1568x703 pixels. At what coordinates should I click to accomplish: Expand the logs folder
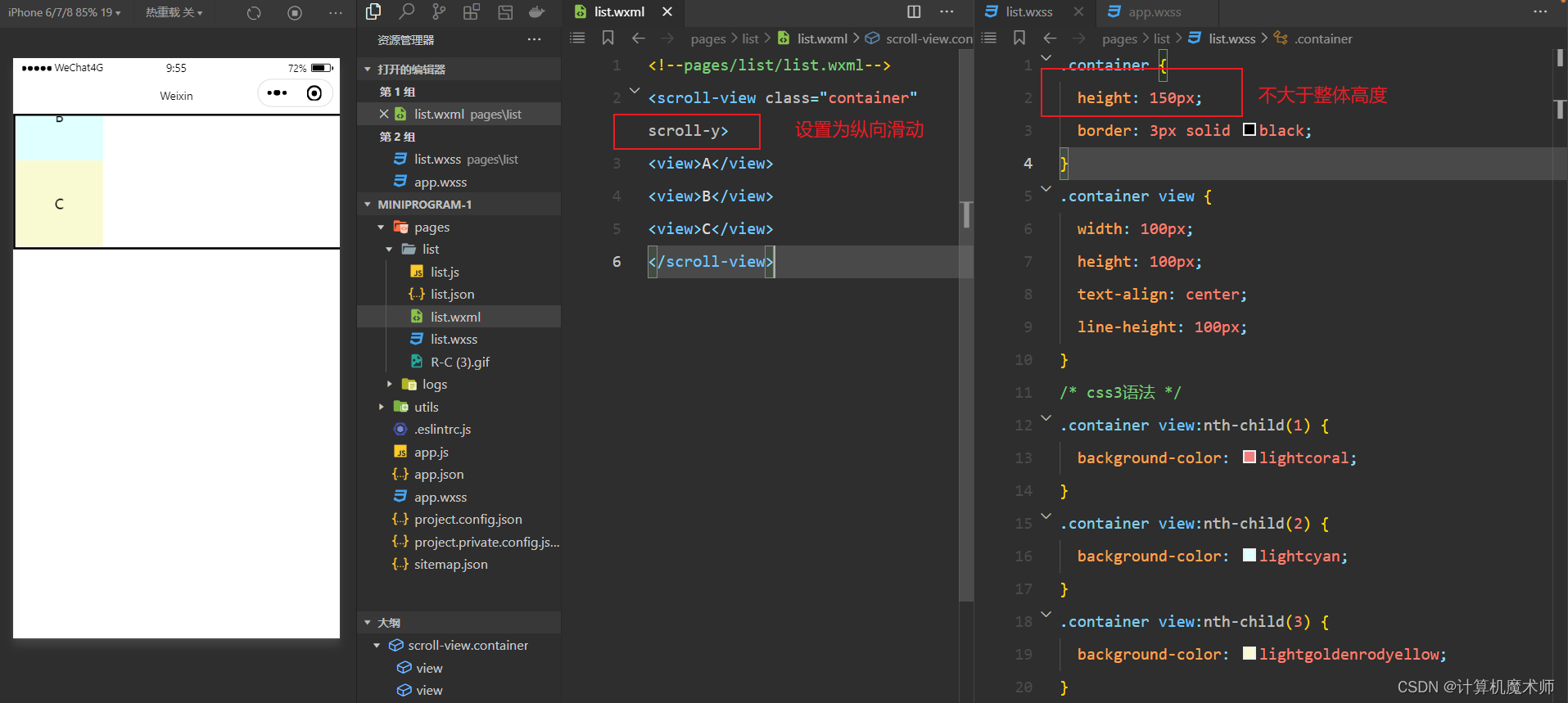pyautogui.click(x=389, y=384)
